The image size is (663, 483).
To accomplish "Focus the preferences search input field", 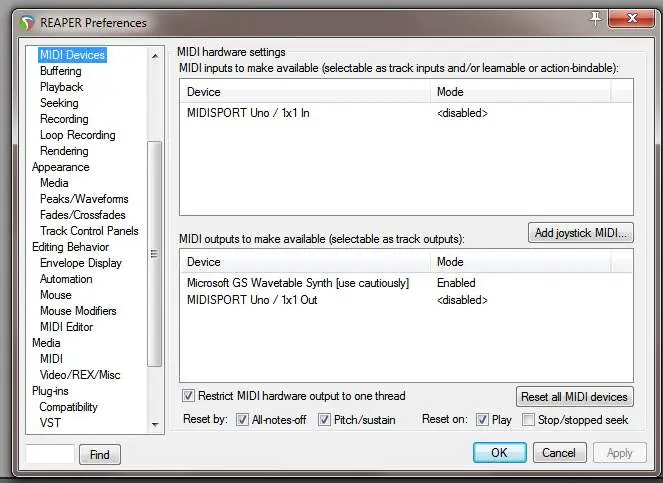I will [50, 454].
